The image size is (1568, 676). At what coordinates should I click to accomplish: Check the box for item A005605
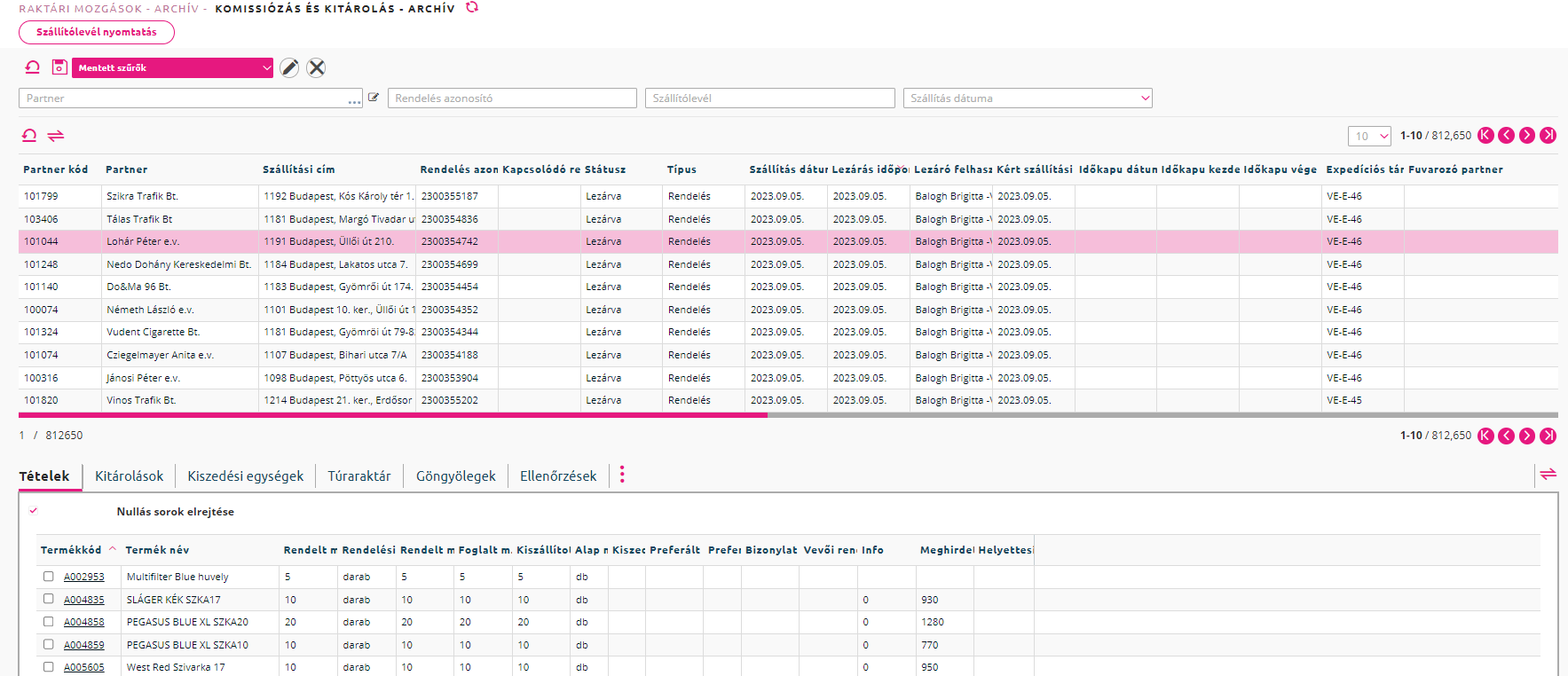(49, 667)
